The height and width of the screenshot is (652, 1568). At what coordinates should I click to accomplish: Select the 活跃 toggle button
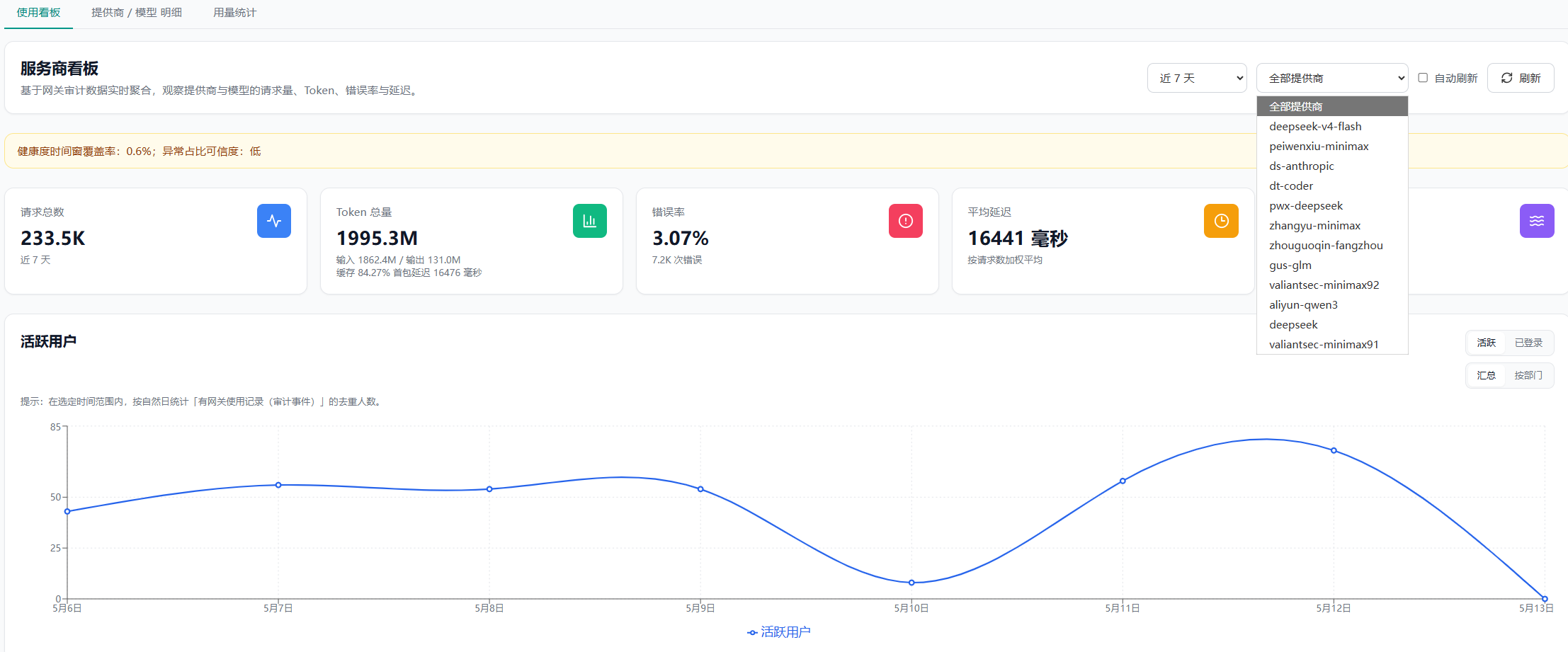(x=1487, y=343)
